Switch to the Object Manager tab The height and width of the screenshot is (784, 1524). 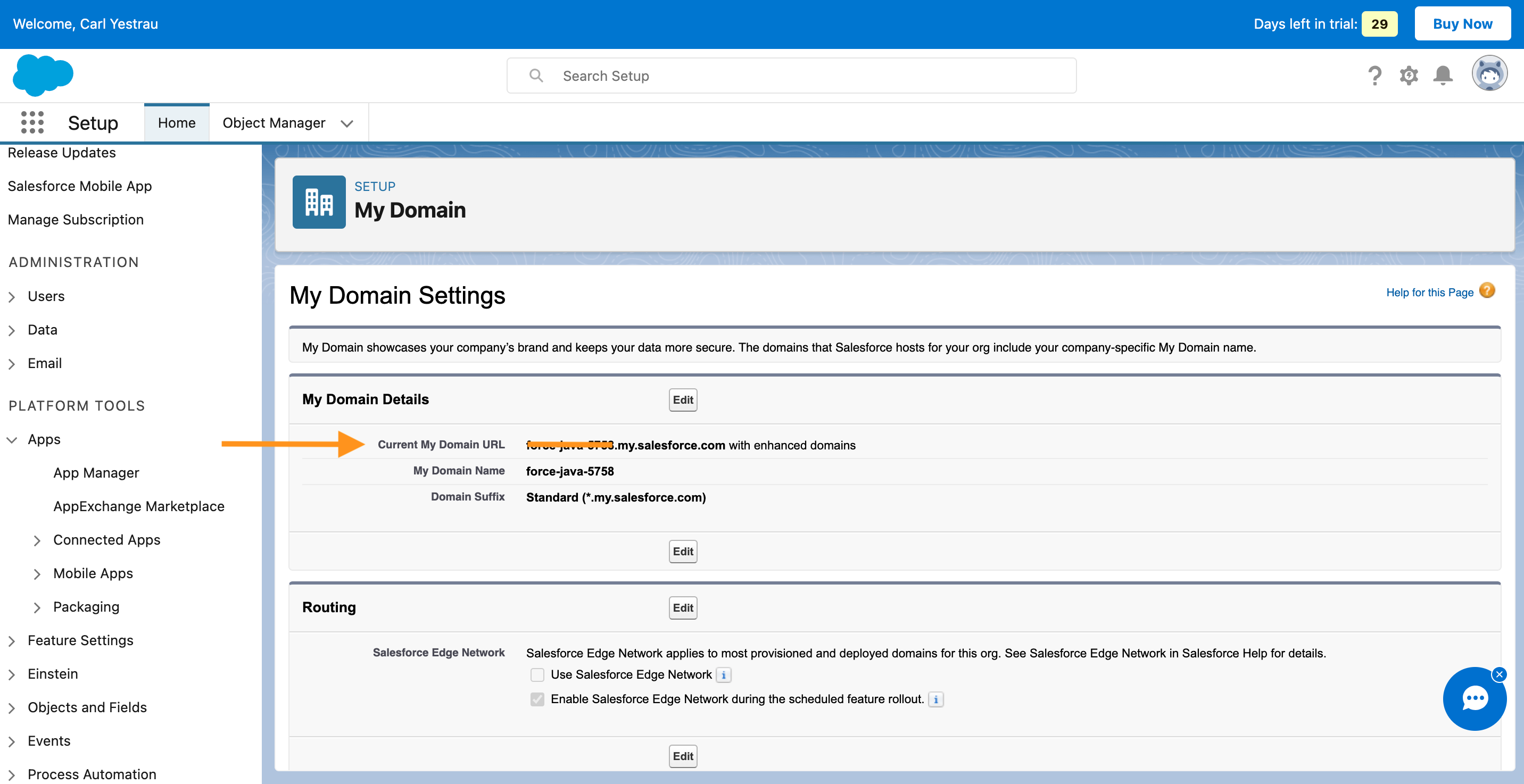pos(274,122)
